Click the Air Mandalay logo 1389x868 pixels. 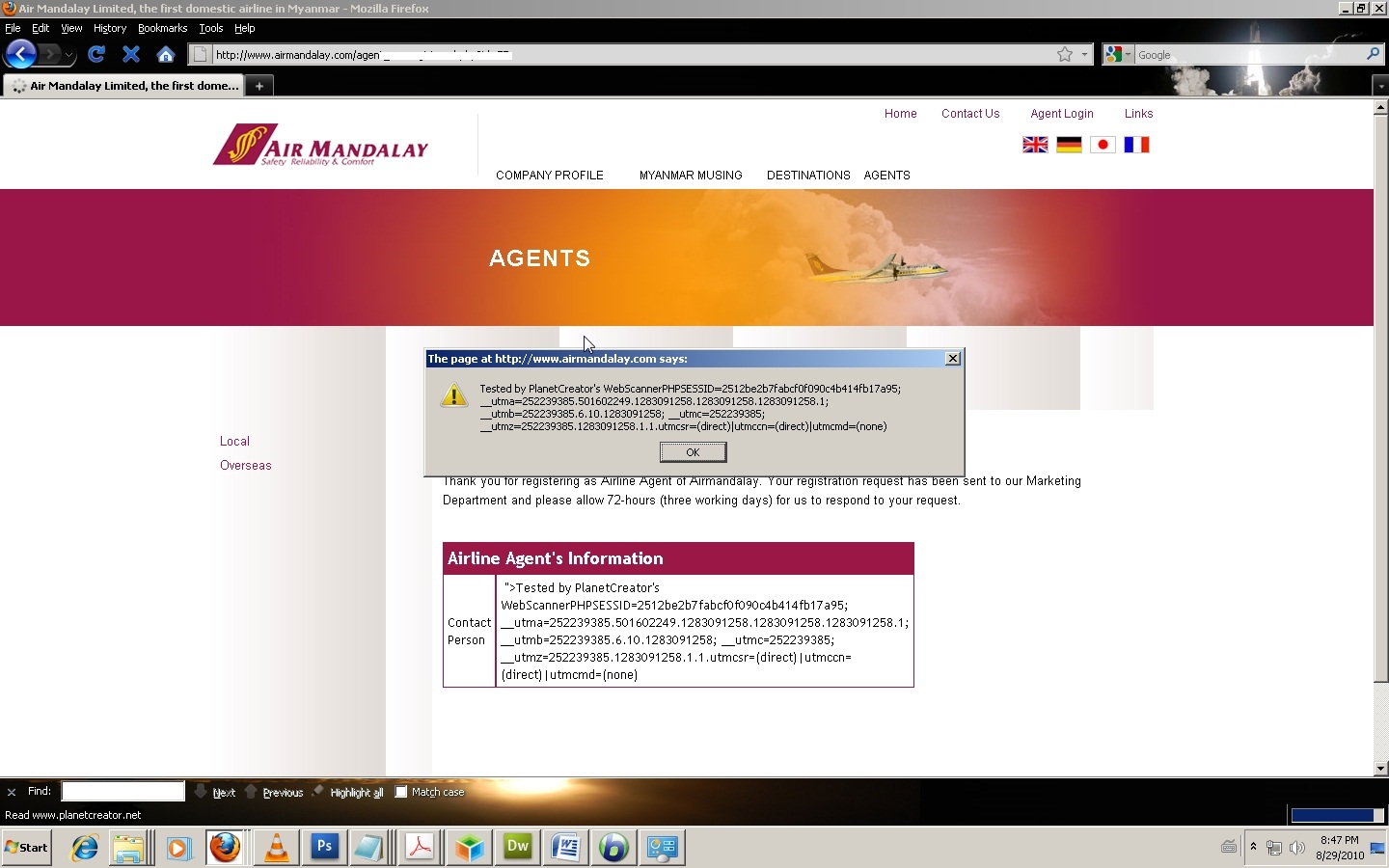pyautogui.click(x=320, y=145)
